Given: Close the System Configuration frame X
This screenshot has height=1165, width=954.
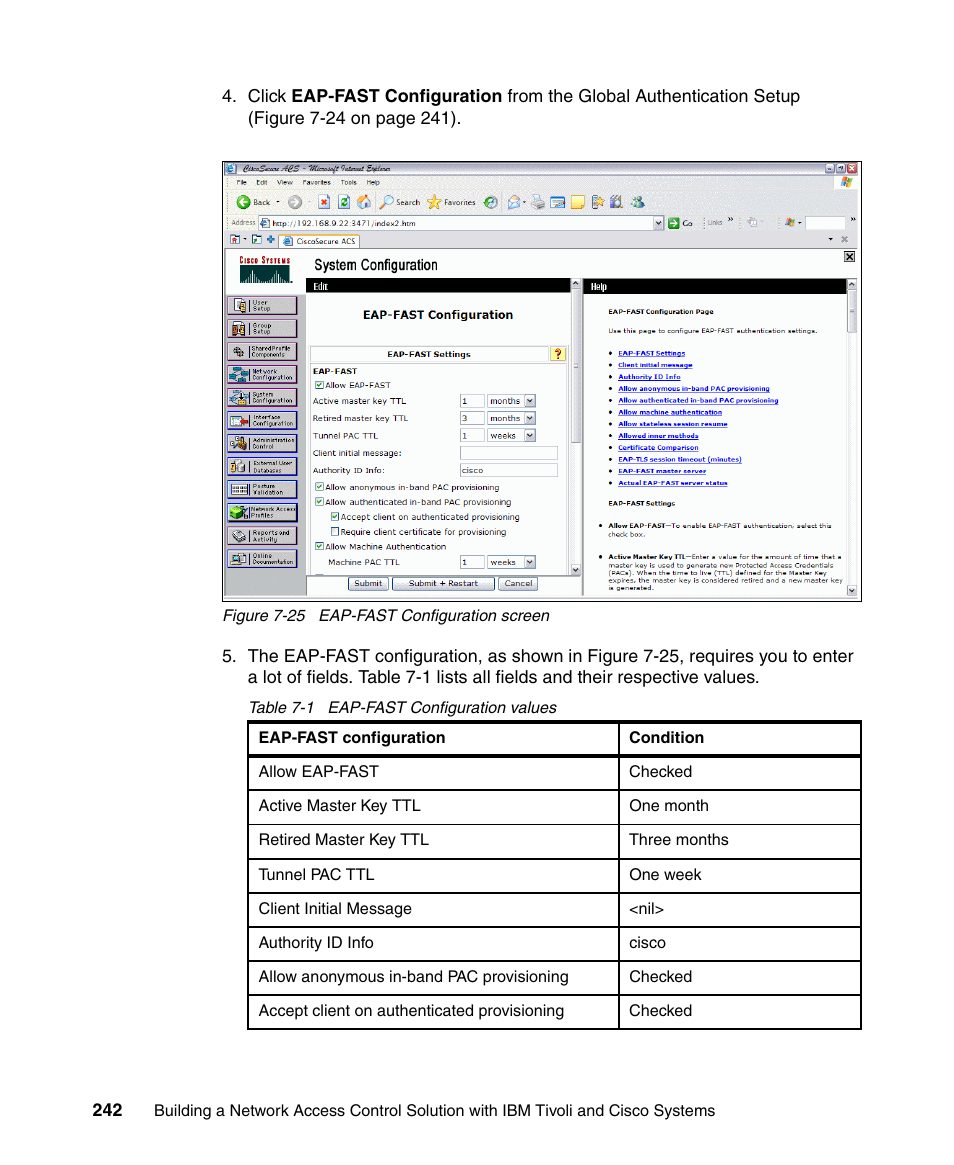Looking at the screenshot, I should click(x=849, y=256).
